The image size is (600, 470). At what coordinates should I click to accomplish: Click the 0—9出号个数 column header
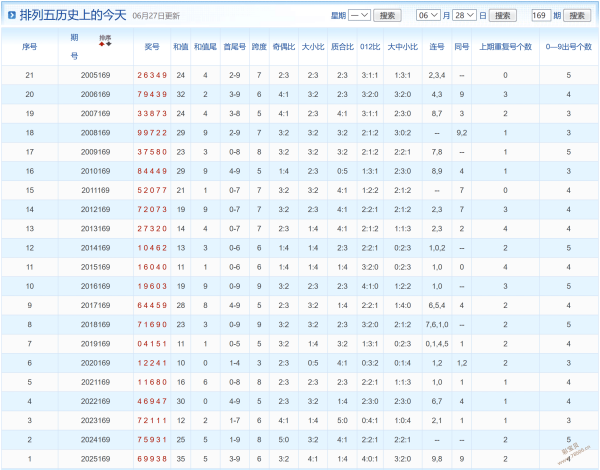(x=569, y=47)
